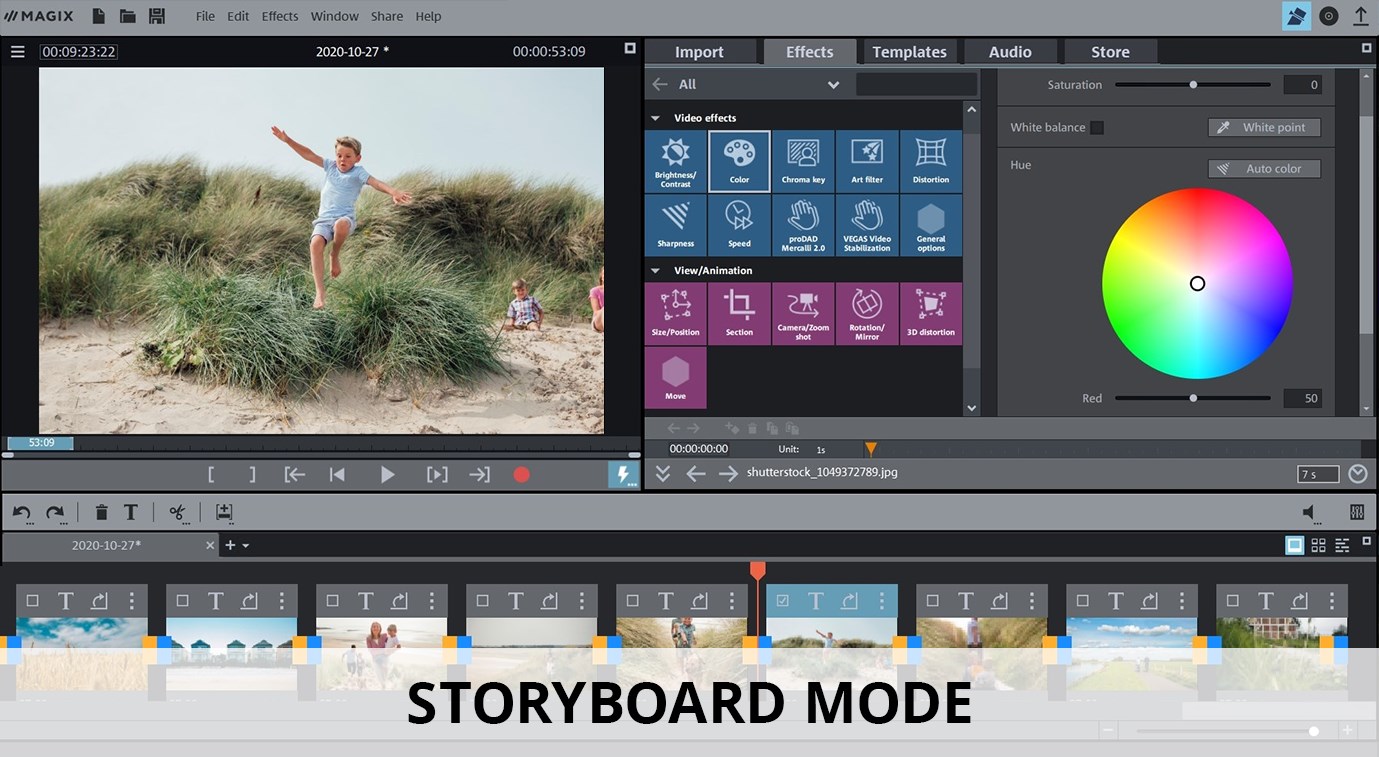The image size is (1379, 757).
Task: Delete selected object with trash icon
Action: click(101, 512)
